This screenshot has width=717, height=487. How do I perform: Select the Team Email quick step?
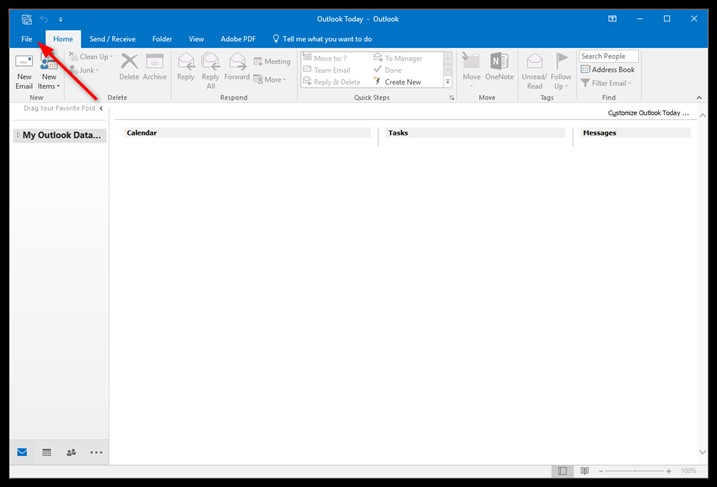(x=326, y=70)
